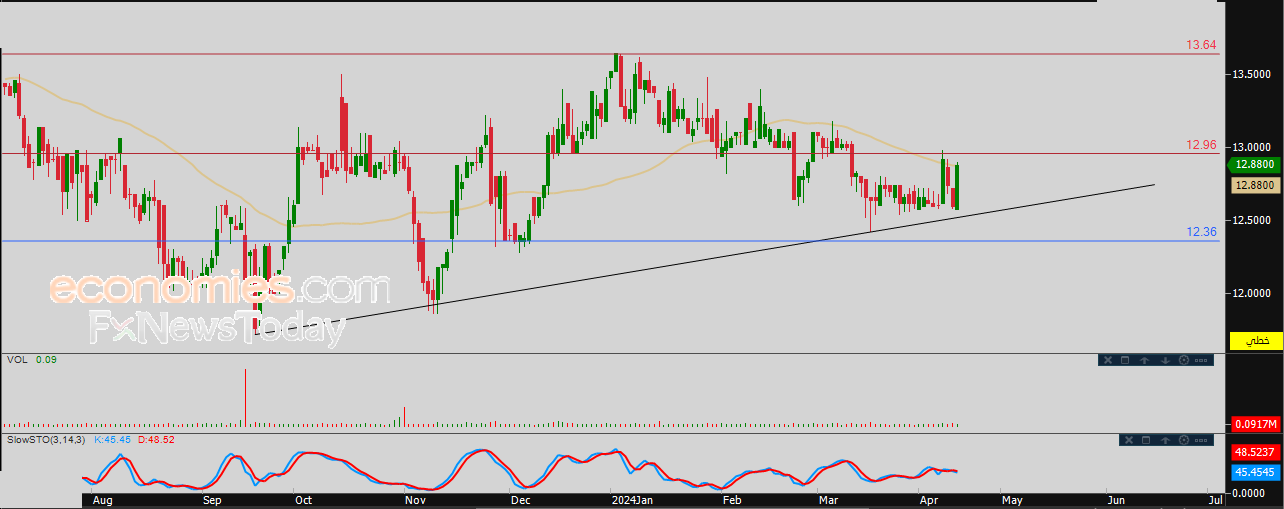Open more options on VOL panel

click(1201, 360)
